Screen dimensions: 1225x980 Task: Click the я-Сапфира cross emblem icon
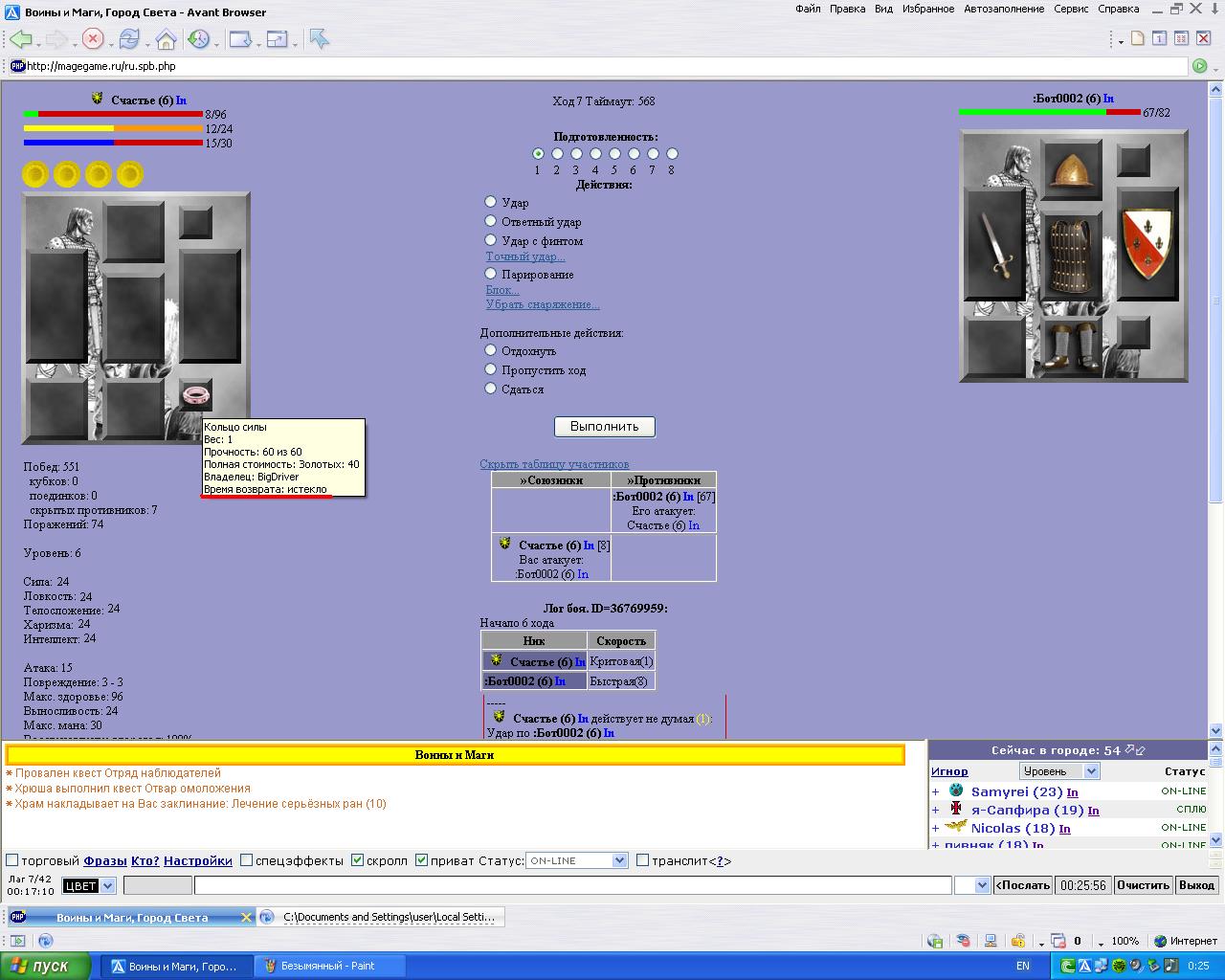pyautogui.click(x=956, y=809)
